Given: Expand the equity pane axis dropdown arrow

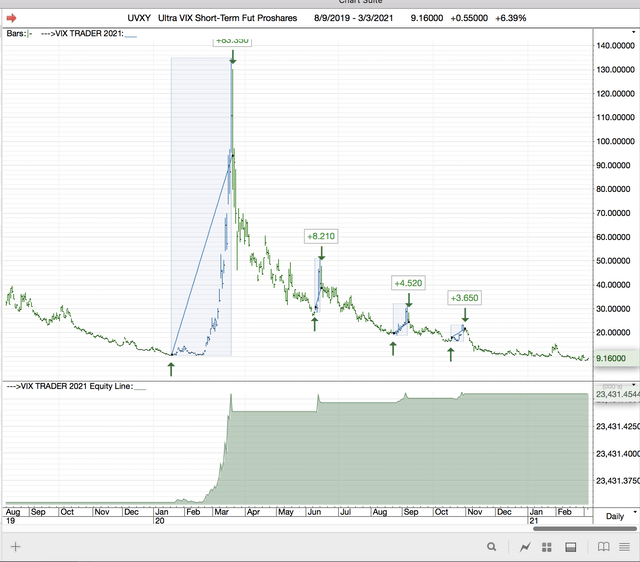Looking at the screenshot, I should [x=633, y=384].
